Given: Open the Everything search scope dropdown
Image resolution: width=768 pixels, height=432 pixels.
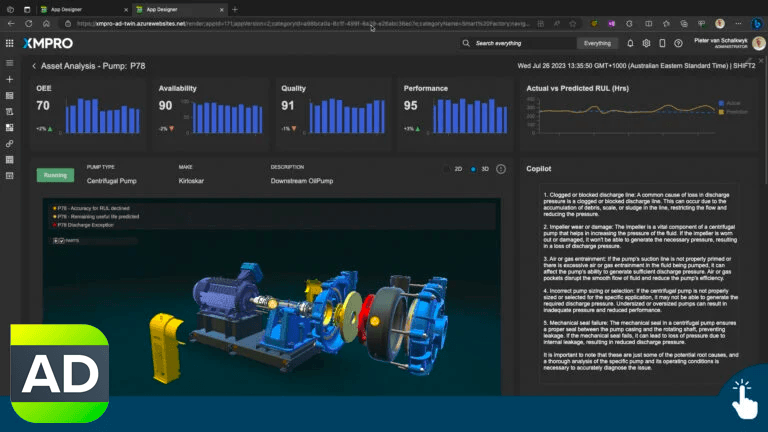Looking at the screenshot, I should point(597,43).
